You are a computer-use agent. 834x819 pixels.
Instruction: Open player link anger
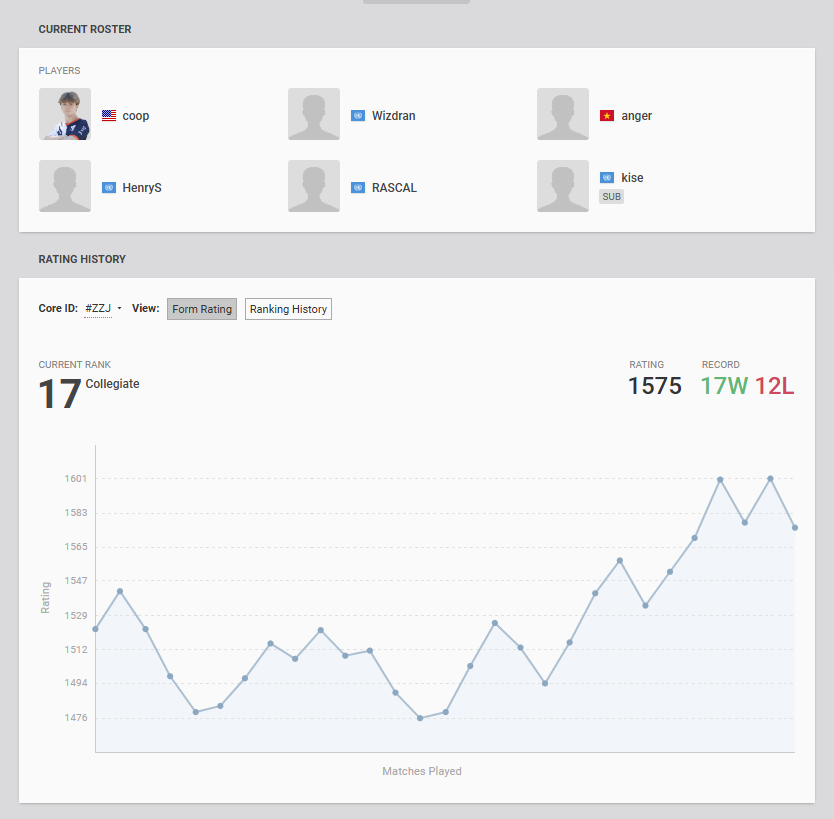coord(636,116)
